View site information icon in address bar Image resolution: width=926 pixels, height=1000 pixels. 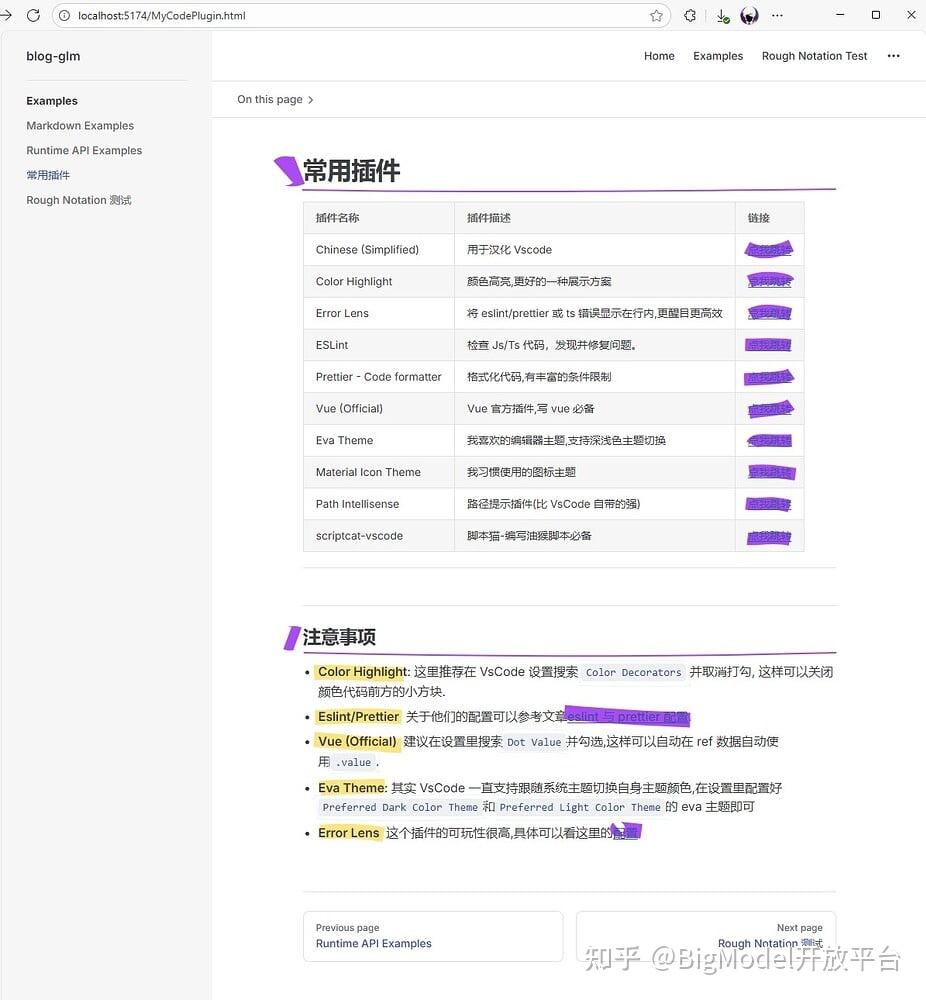click(x=64, y=15)
